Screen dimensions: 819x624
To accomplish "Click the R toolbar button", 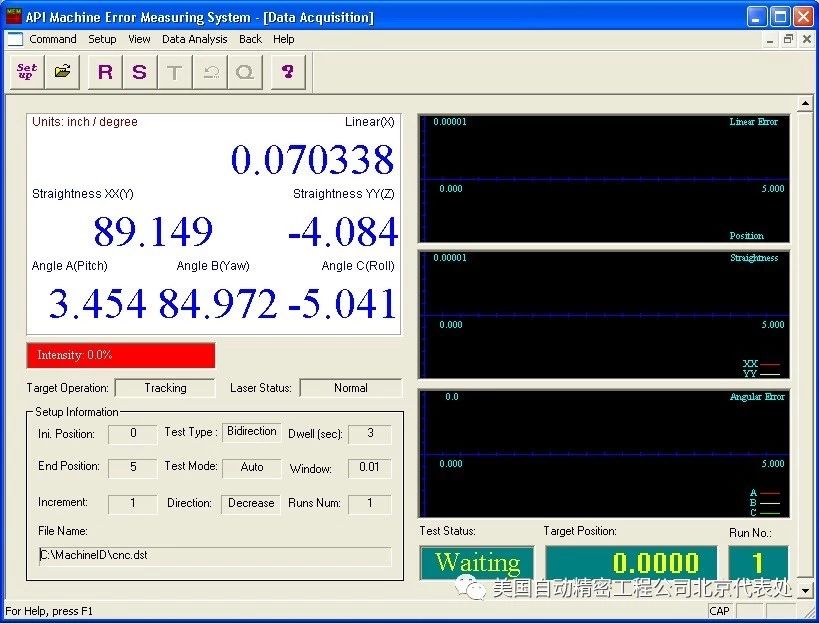I will pos(105,72).
